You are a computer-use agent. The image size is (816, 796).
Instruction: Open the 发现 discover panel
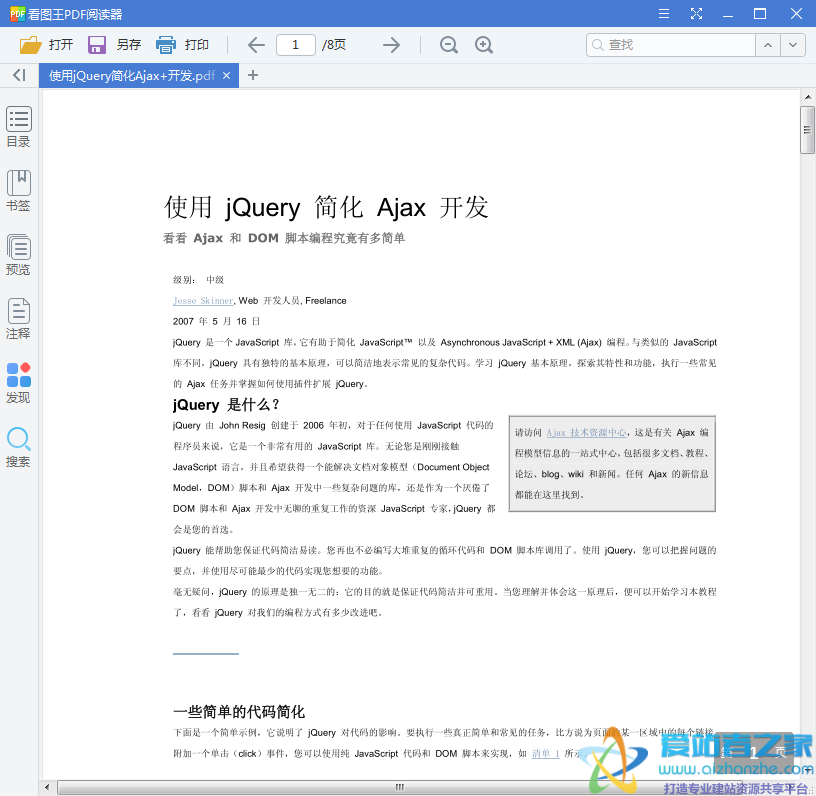(19, 383)
